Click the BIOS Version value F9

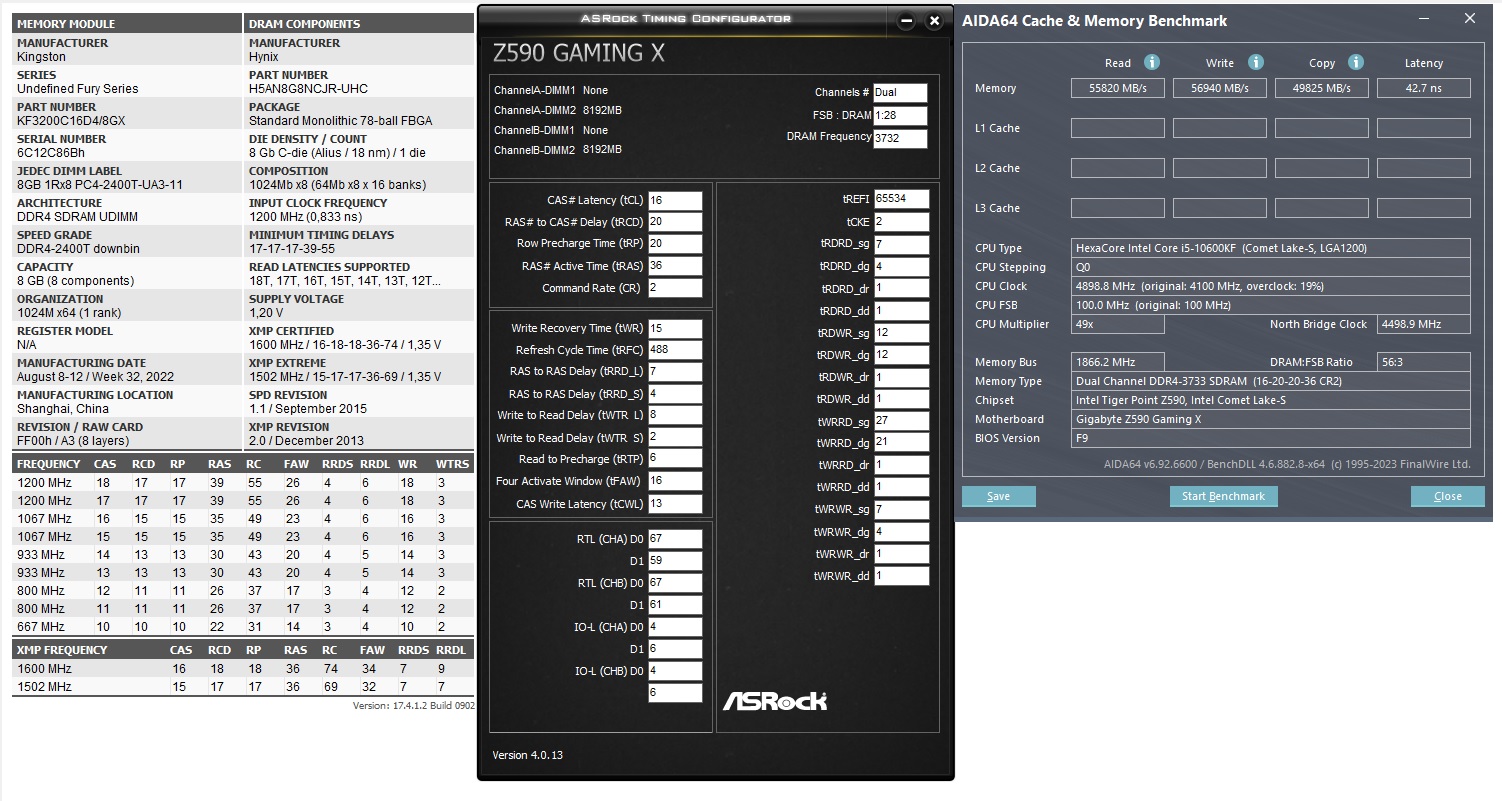(1271, 438)
